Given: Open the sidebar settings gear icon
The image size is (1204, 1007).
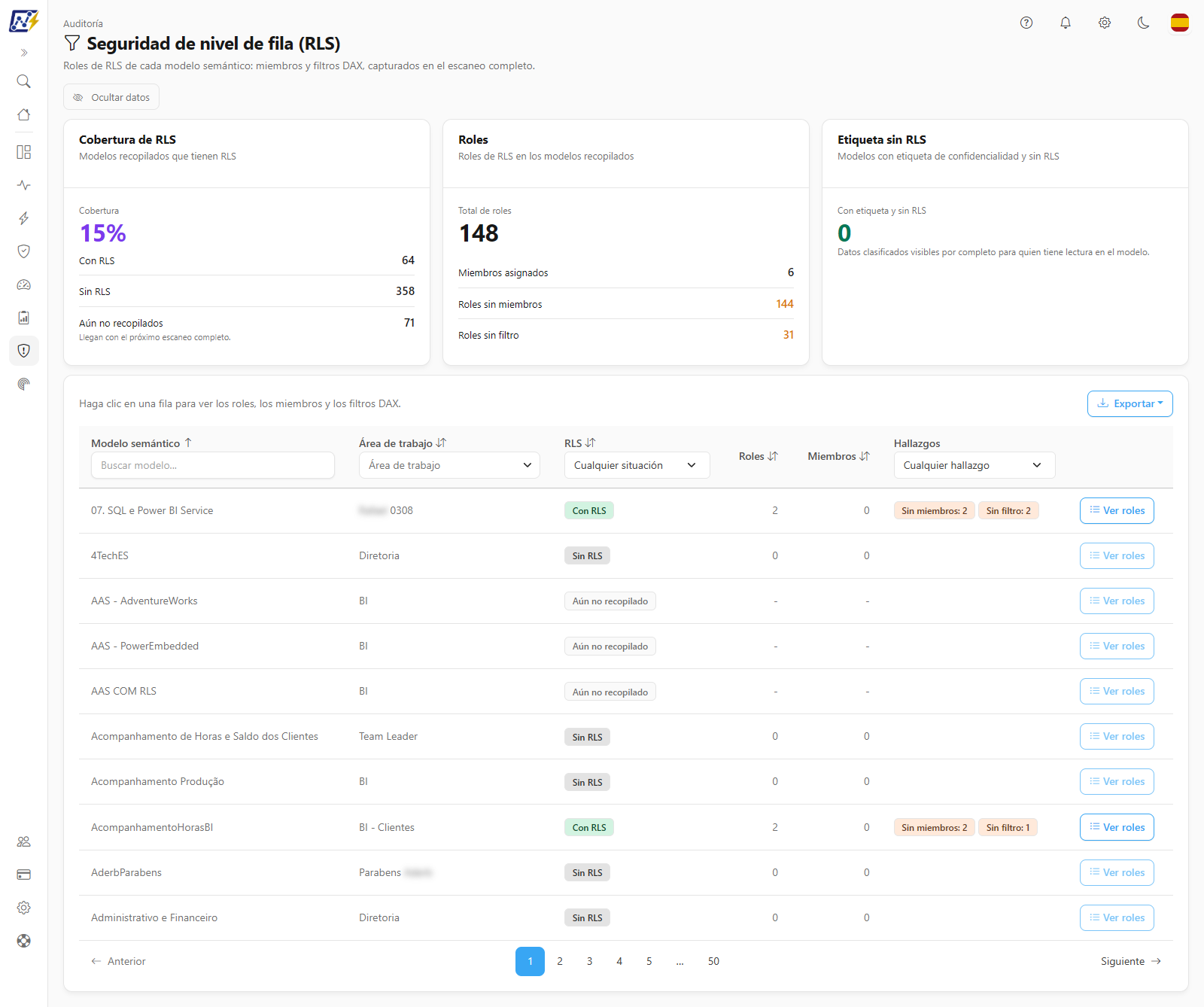Looking at the screenshot, I should [x=24, y=908].
